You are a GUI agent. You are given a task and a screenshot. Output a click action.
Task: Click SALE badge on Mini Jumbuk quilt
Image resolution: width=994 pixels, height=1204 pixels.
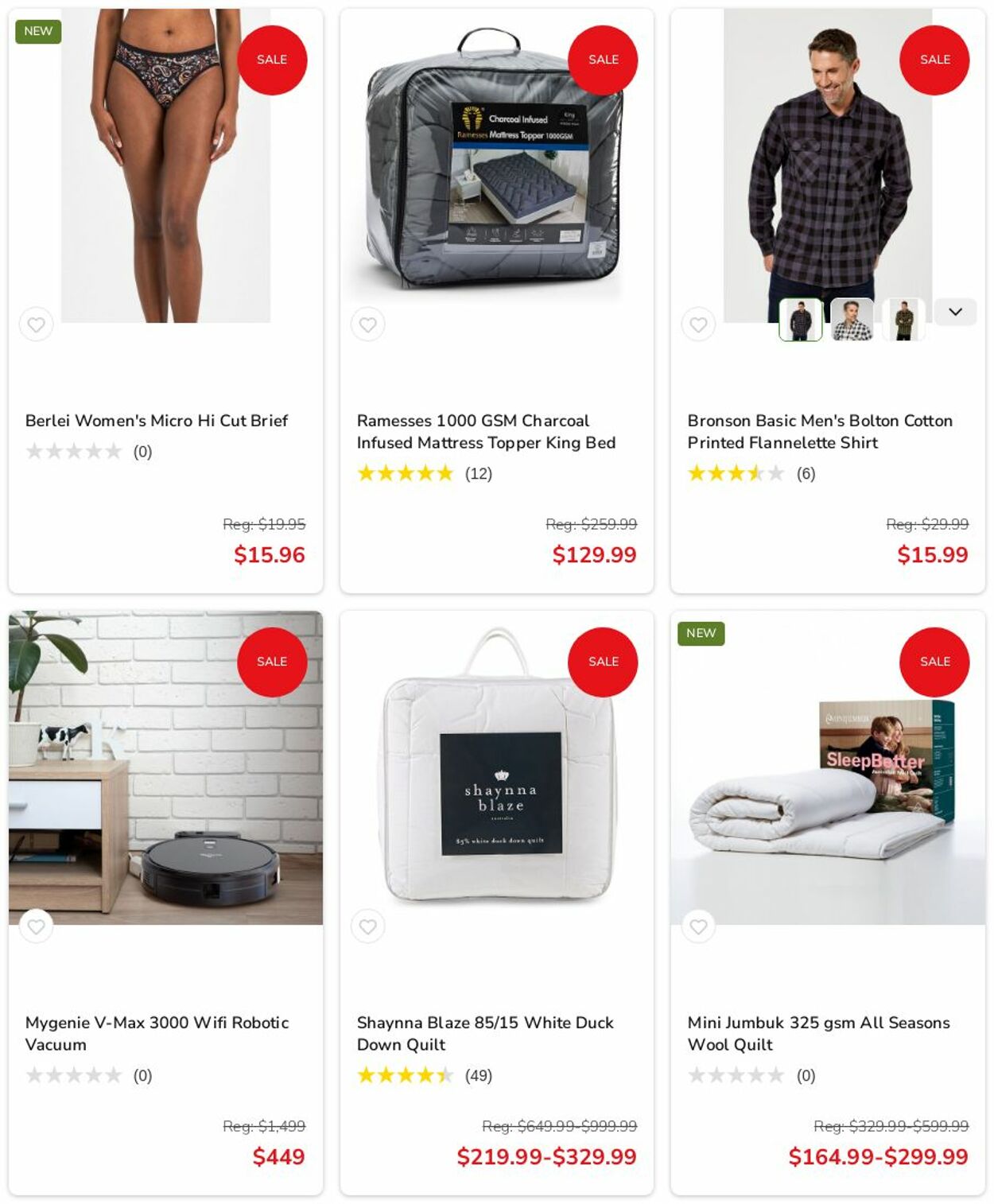934,662
